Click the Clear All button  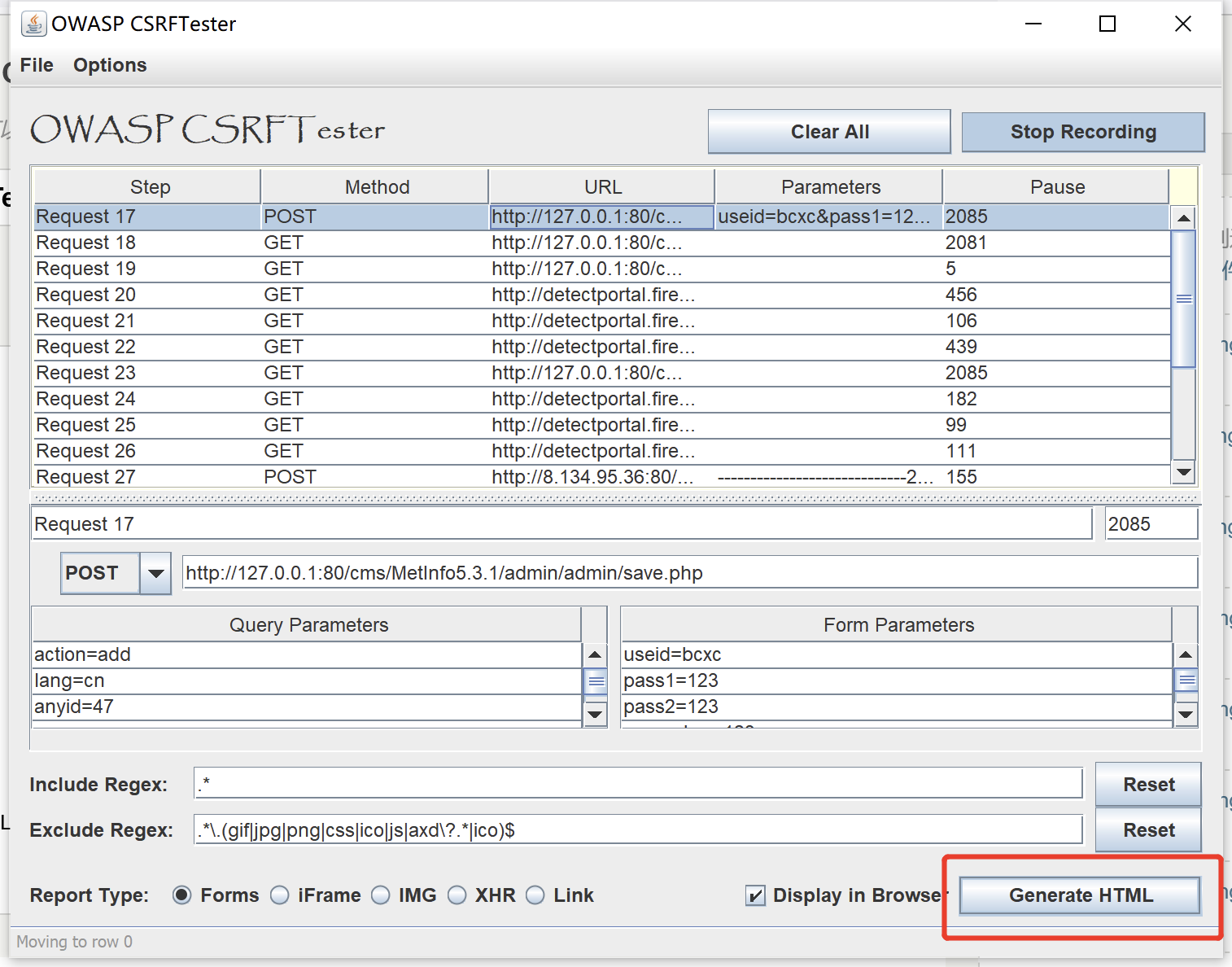[829, 132]
